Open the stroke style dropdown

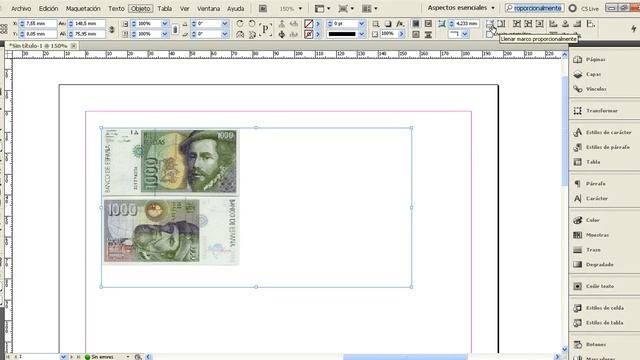(x=361, y=34)
